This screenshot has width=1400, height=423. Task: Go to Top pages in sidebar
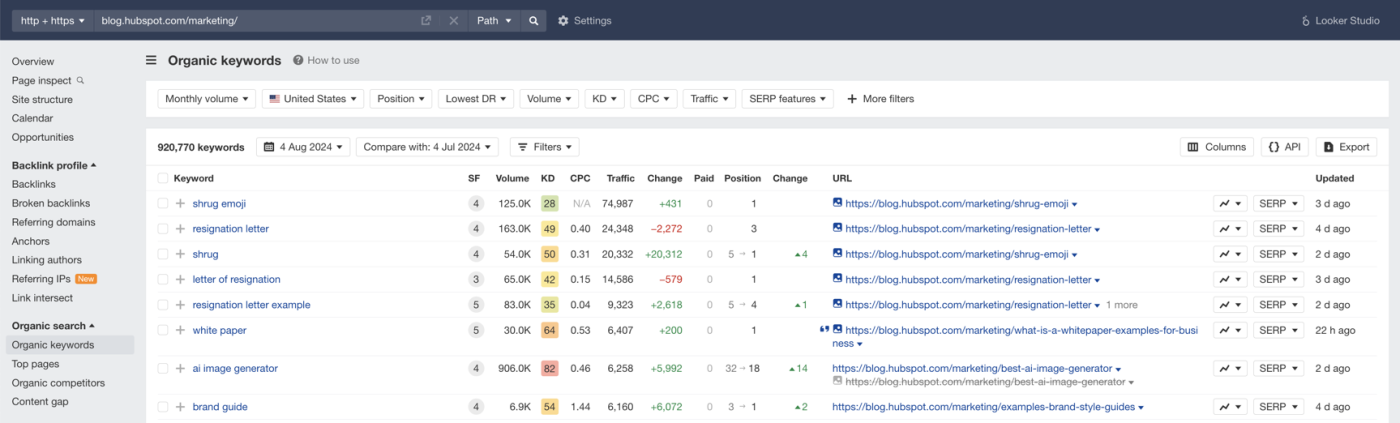point(35,364)
